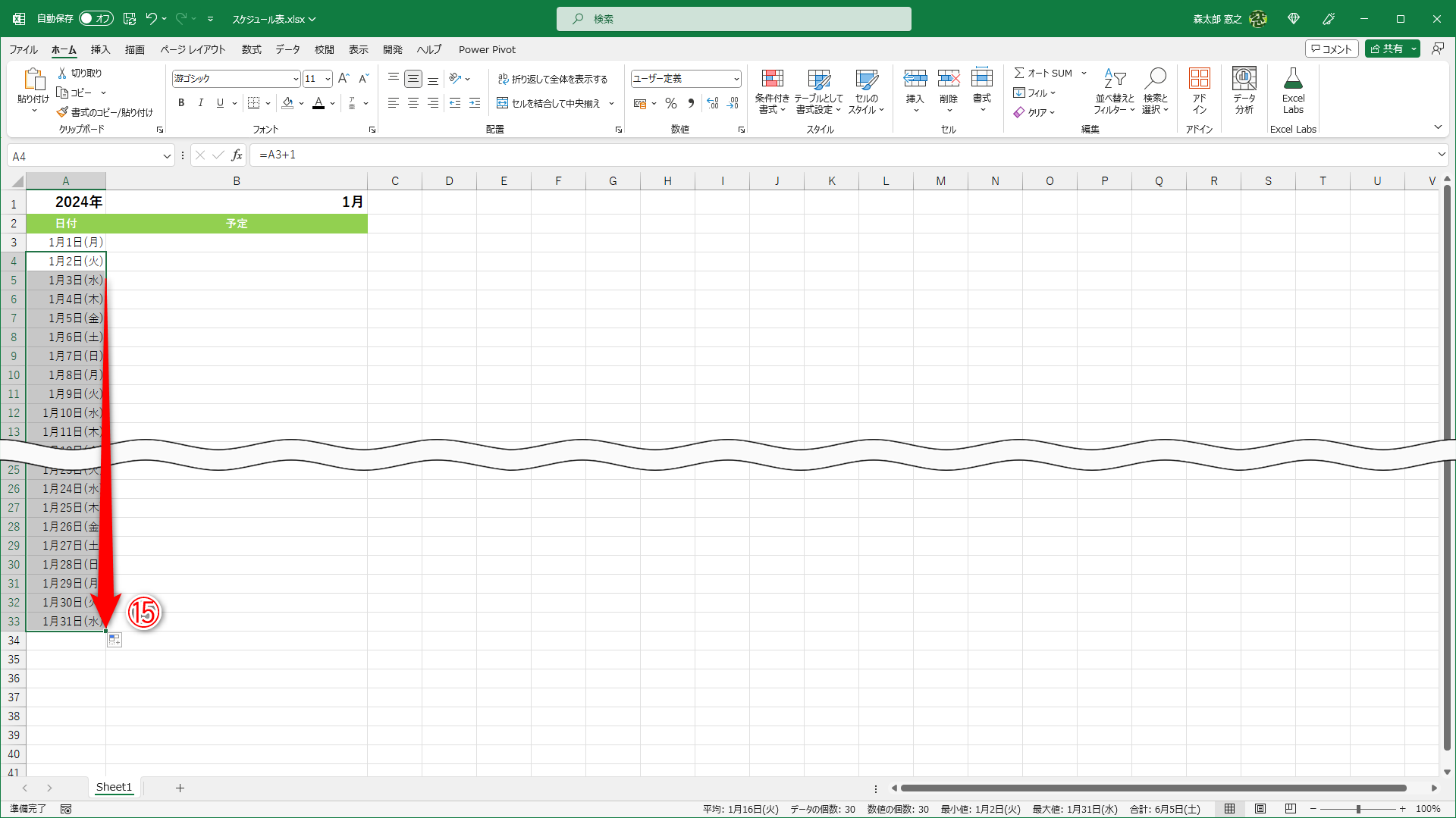
Task: Toggle Italic formatting
Action: tap(201, 103)
